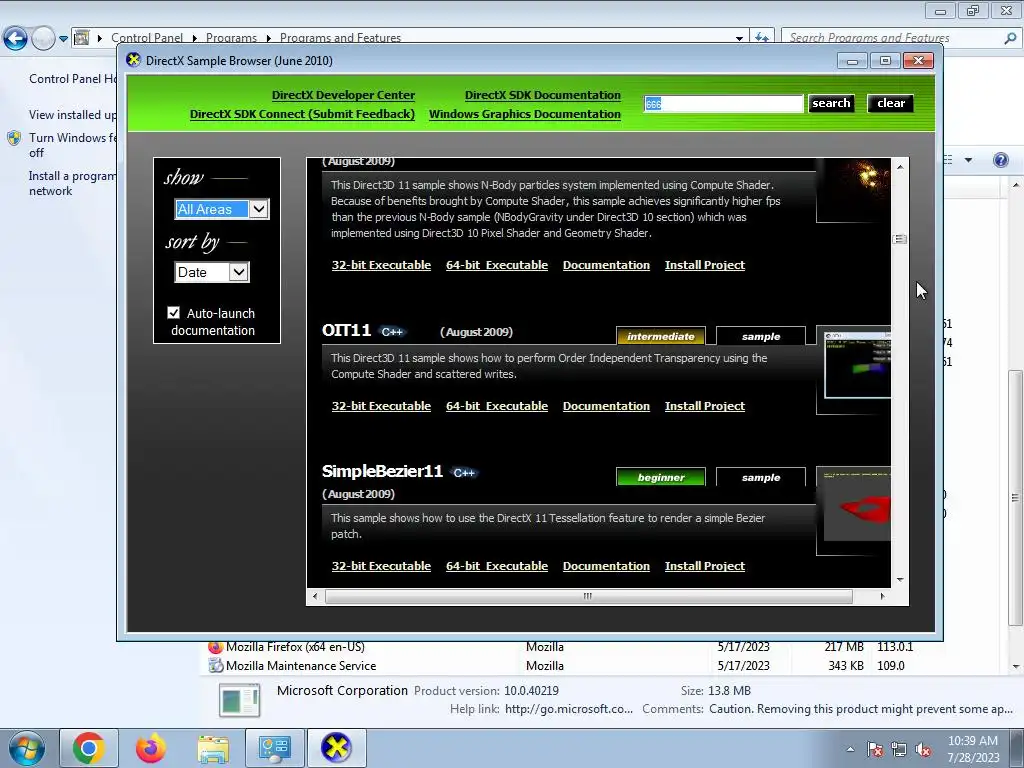Run OIT11 64-bit Executable

[x=497, y=406]
